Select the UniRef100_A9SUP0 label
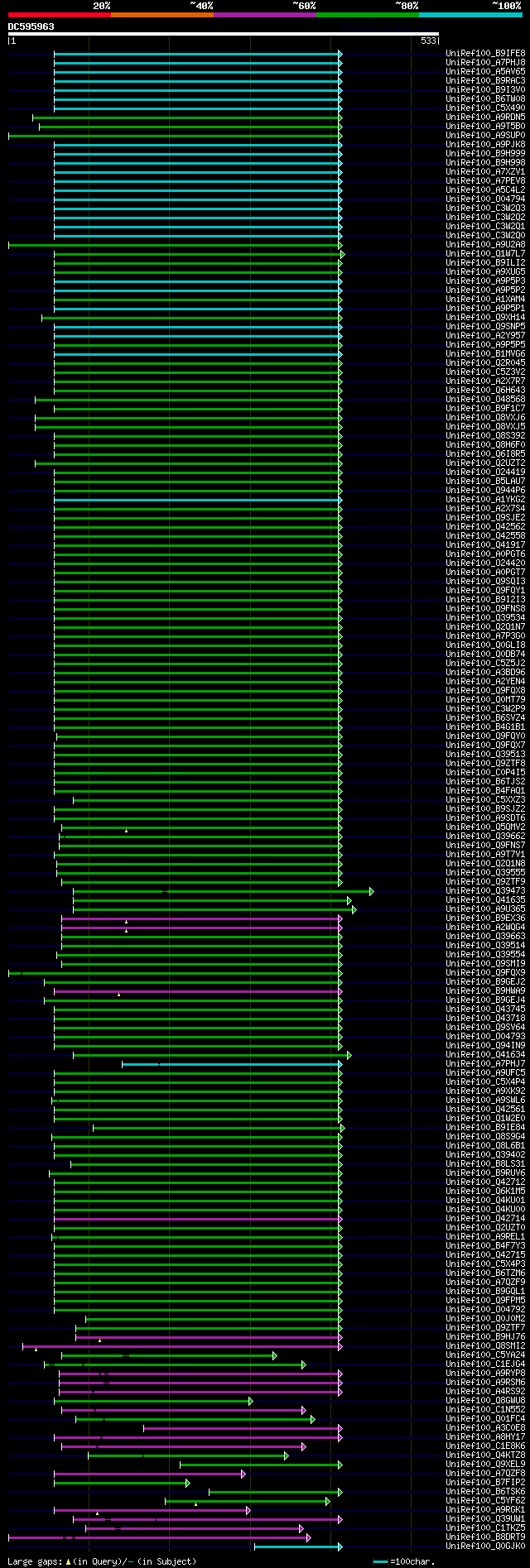This screenshot has width=530, height=1568. 485,135
